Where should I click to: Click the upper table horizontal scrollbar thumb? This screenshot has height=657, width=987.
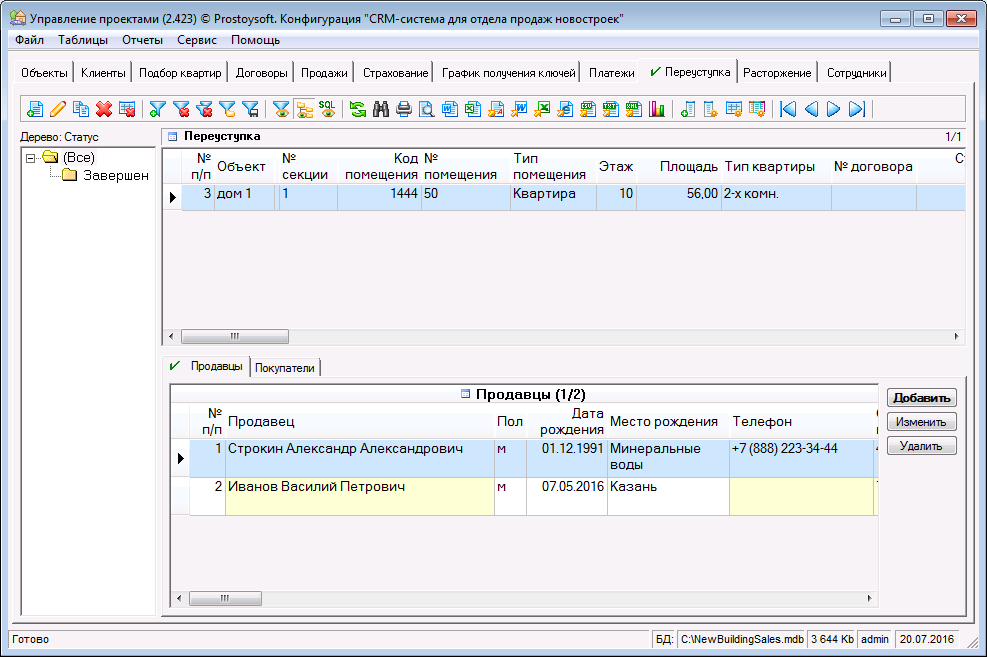236,337
